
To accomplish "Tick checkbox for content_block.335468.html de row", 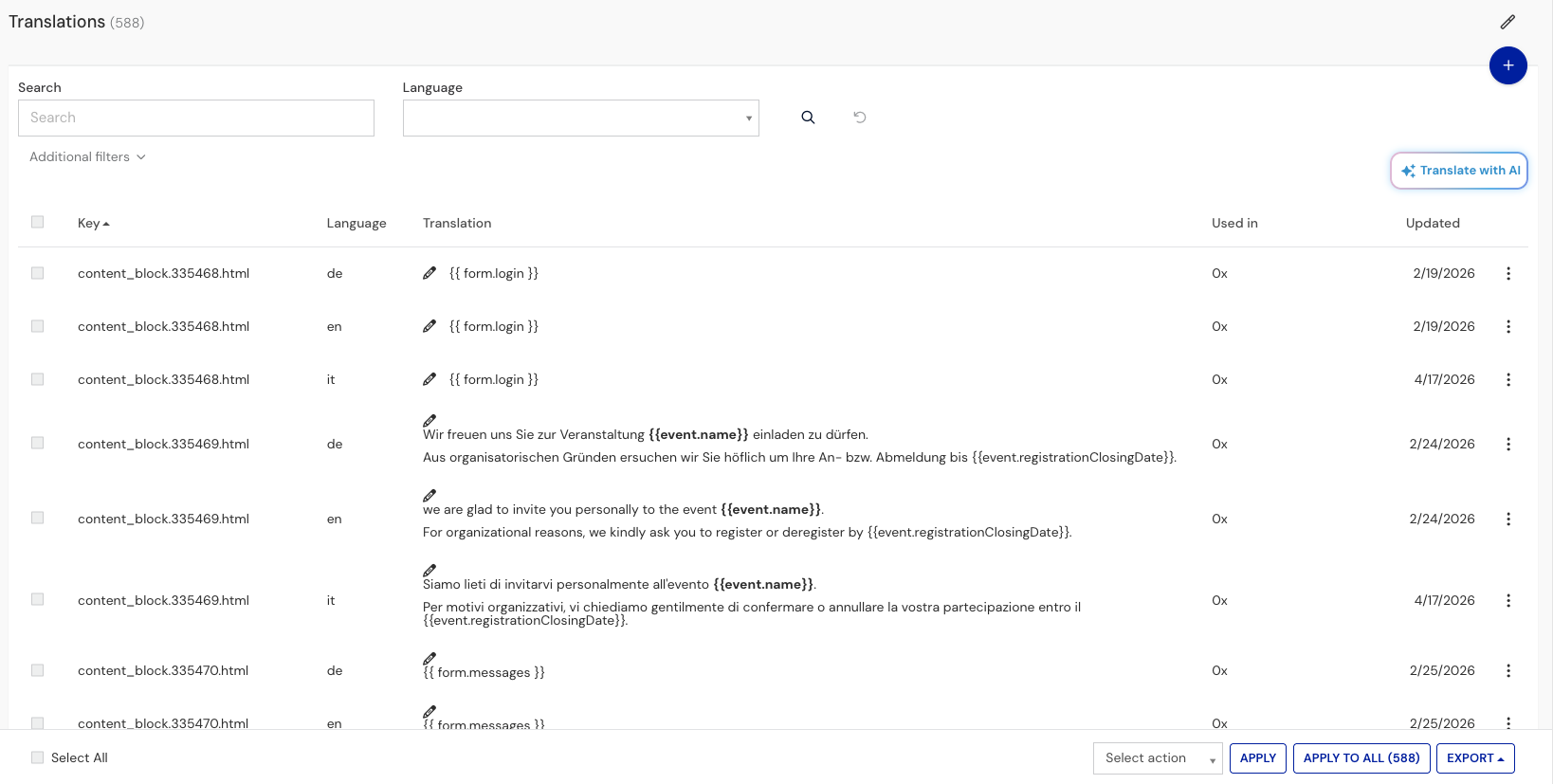I will click(x=38, y=273).
